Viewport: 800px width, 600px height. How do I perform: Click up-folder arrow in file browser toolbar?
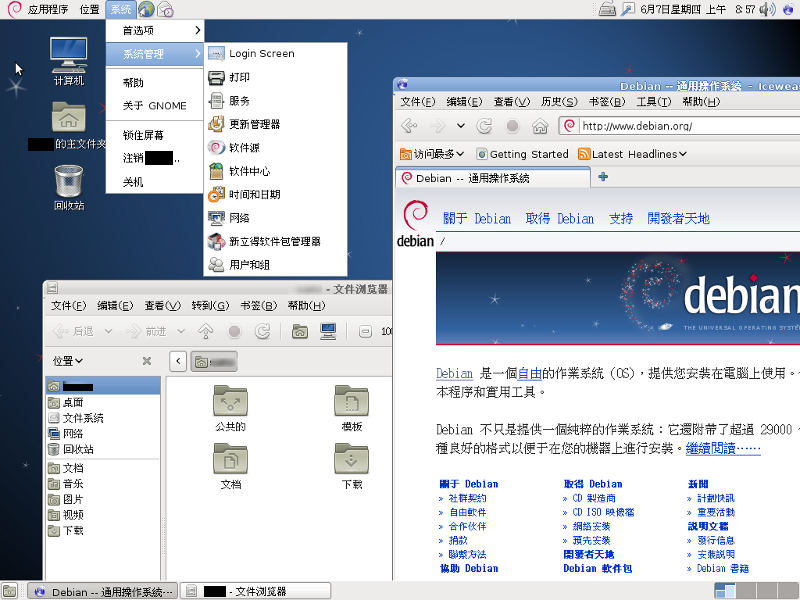tap(206, 332)
